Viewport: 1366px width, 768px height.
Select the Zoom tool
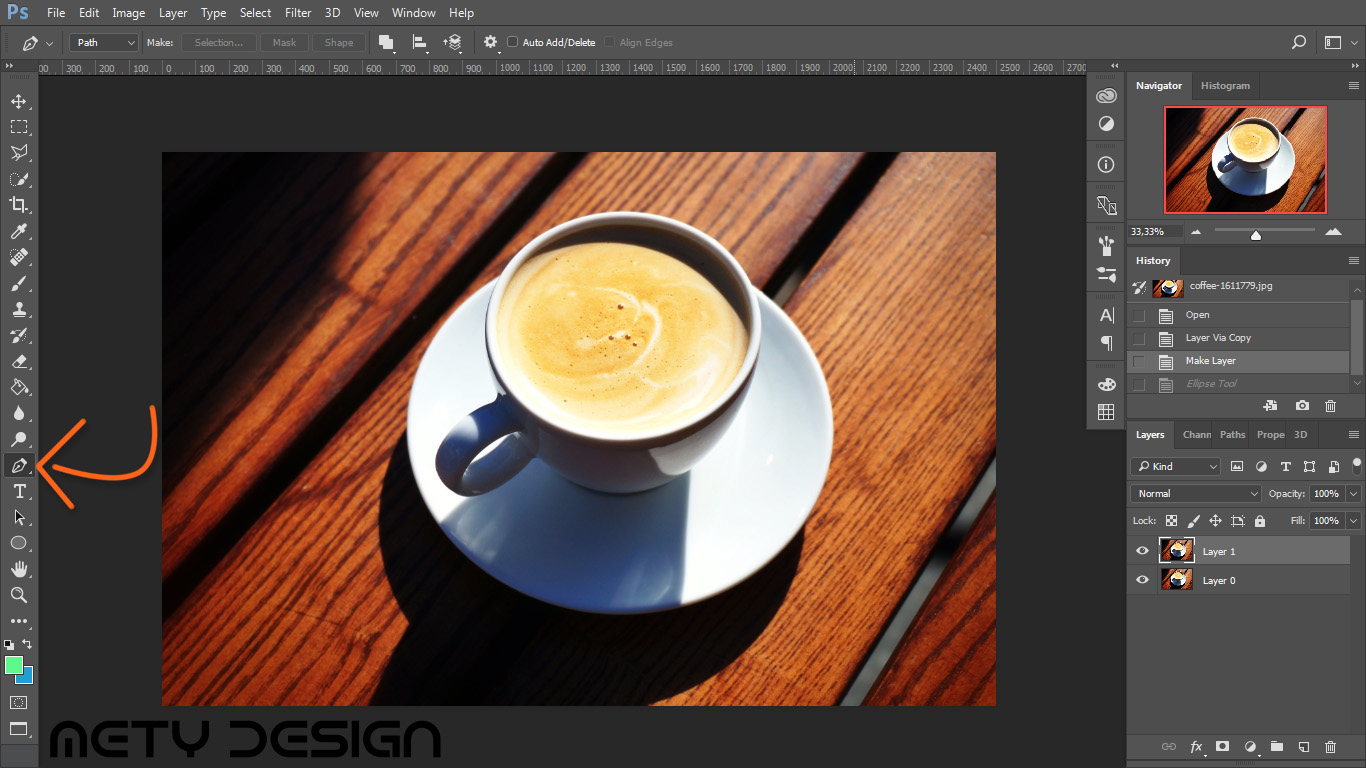pos(18,595)
